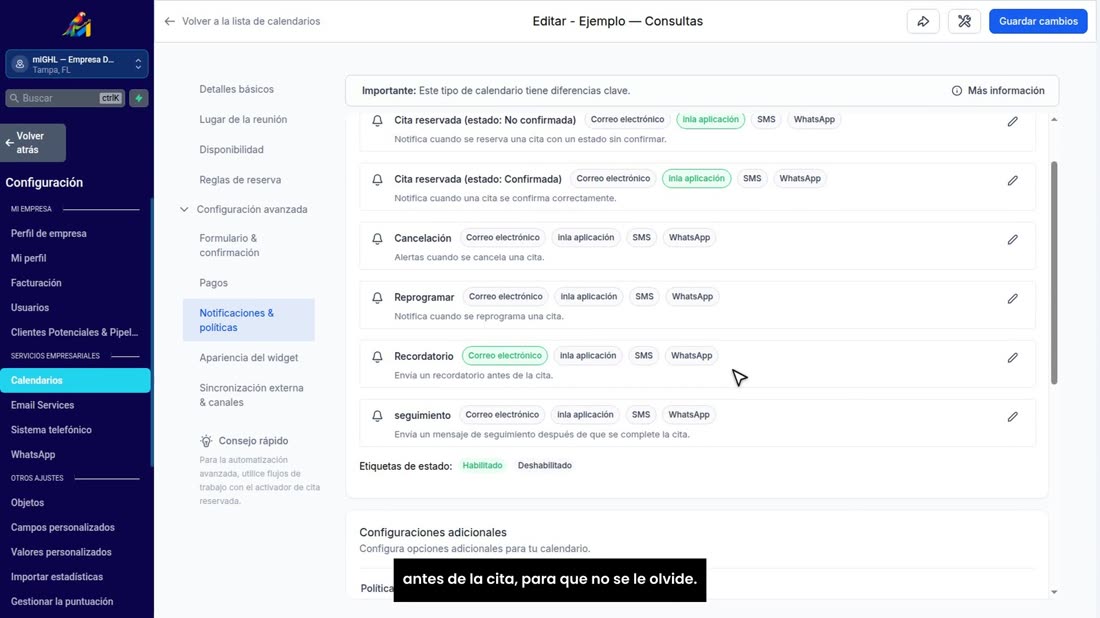Image resolution: width=1100 pixels, height=618 pixels.
Task: Edit the Recordatorio notification with pencil icon
Action: click(x=1012, y=358)
